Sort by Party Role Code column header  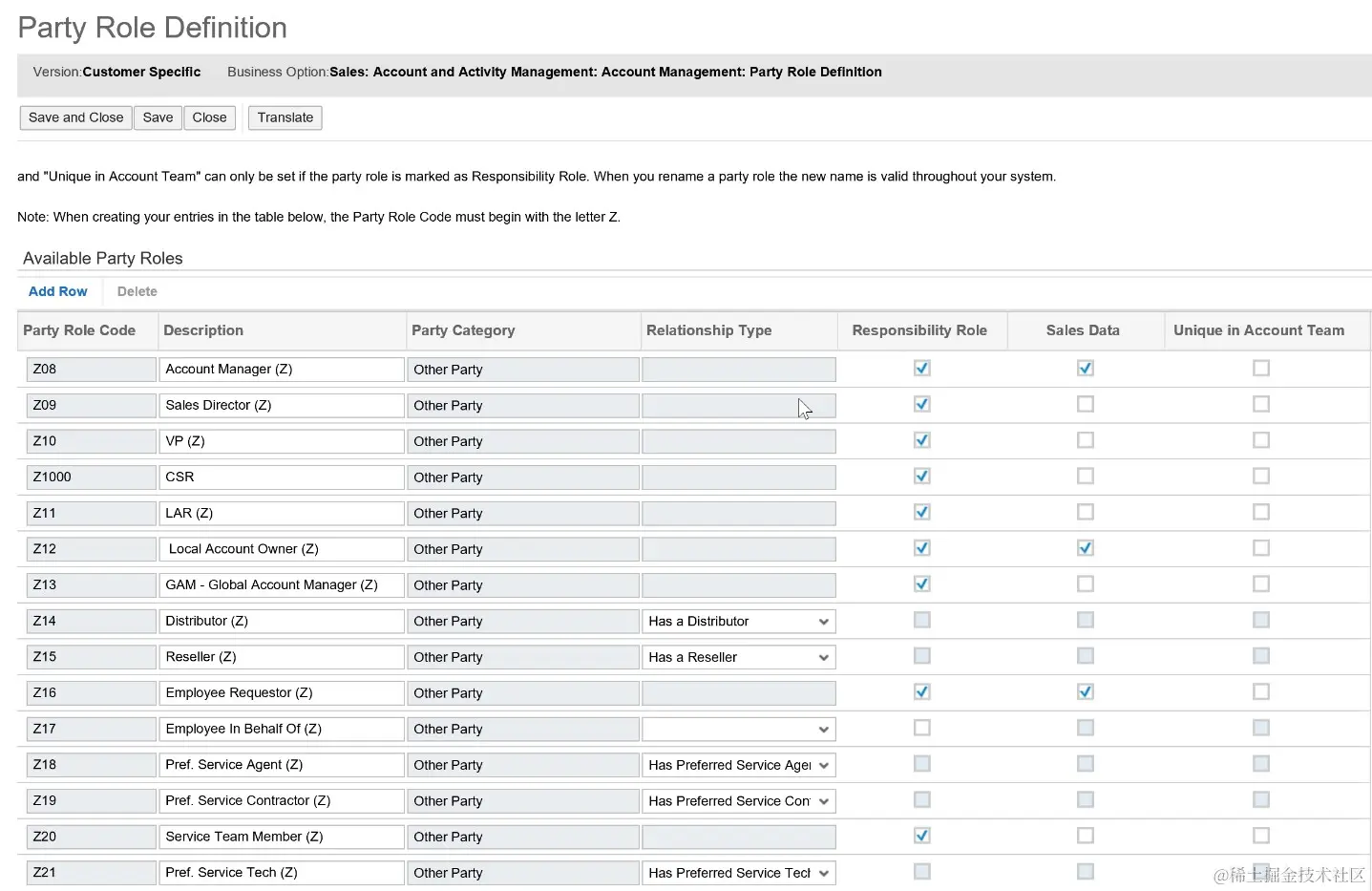pyautogui.click(x=79, y=330)
